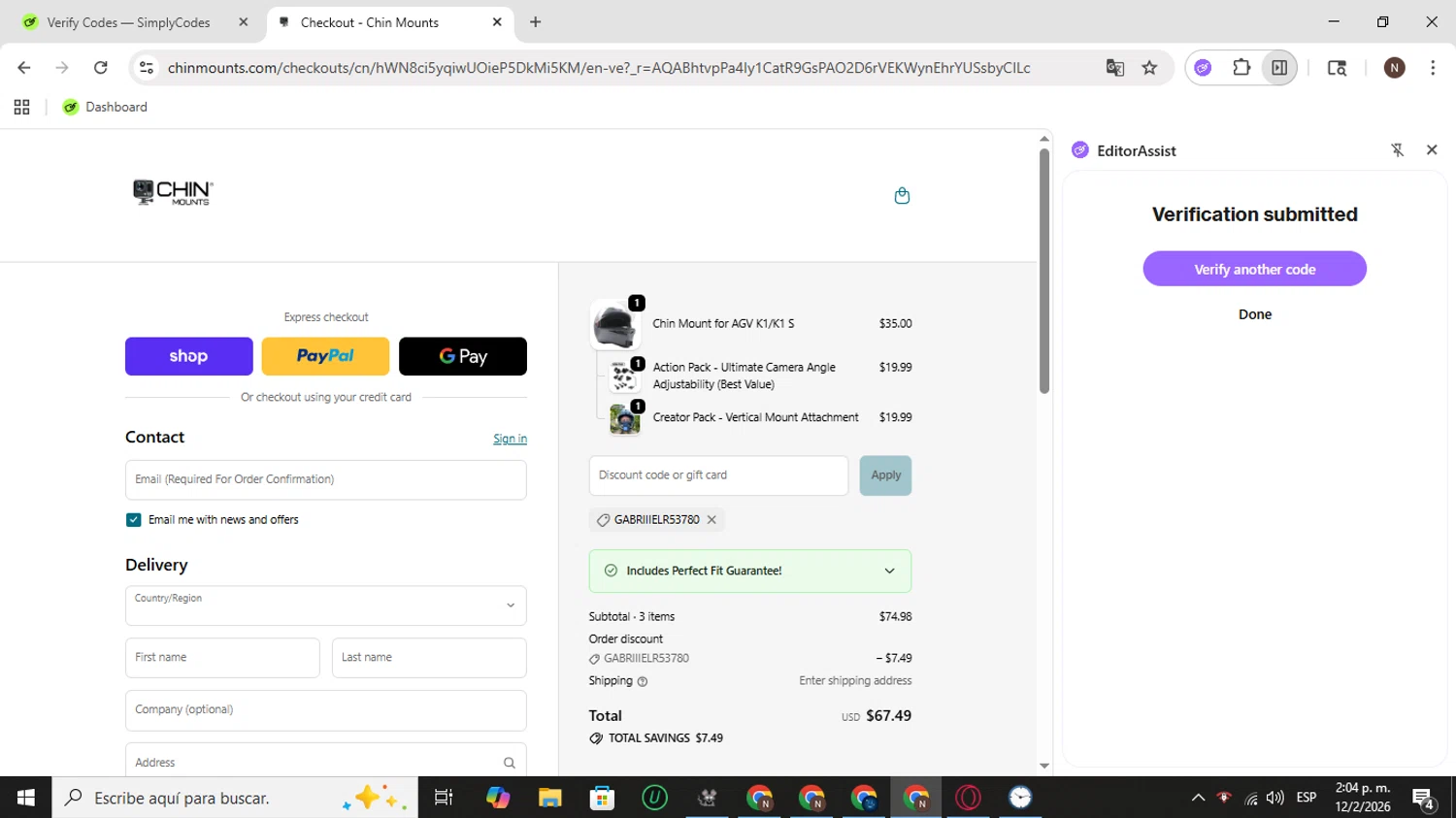This screenshot has width=1456, height=818.
Task: Click Done in EditorAssist panel
Action: [1255, 314]
